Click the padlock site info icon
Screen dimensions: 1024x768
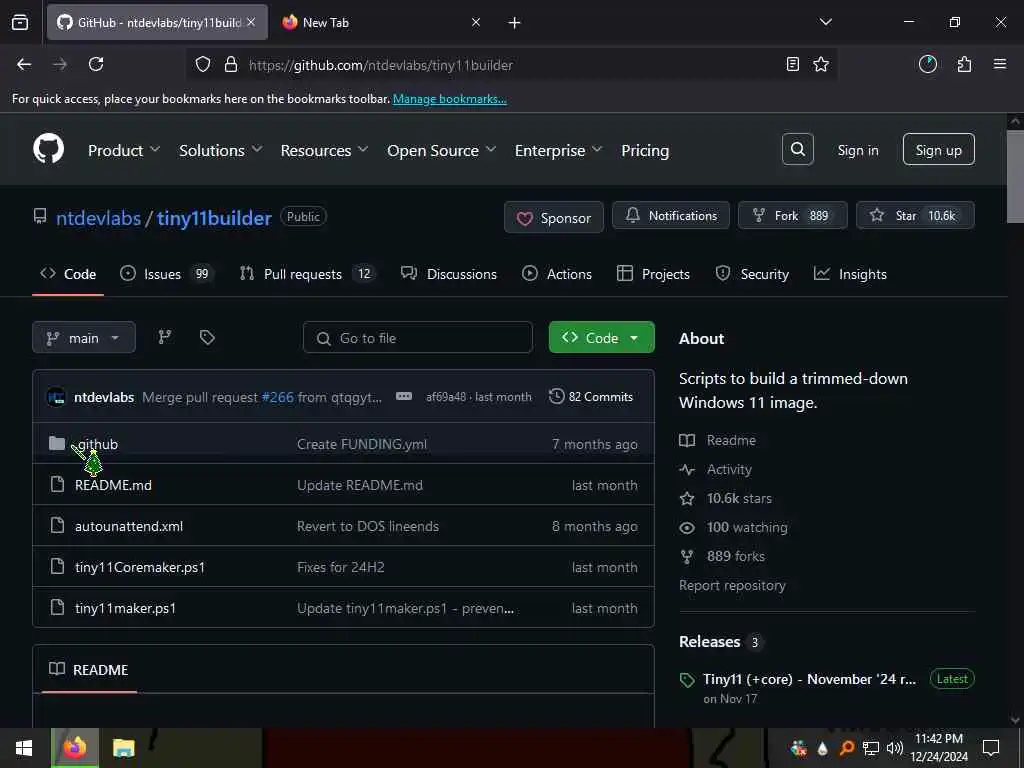(231, 64)
